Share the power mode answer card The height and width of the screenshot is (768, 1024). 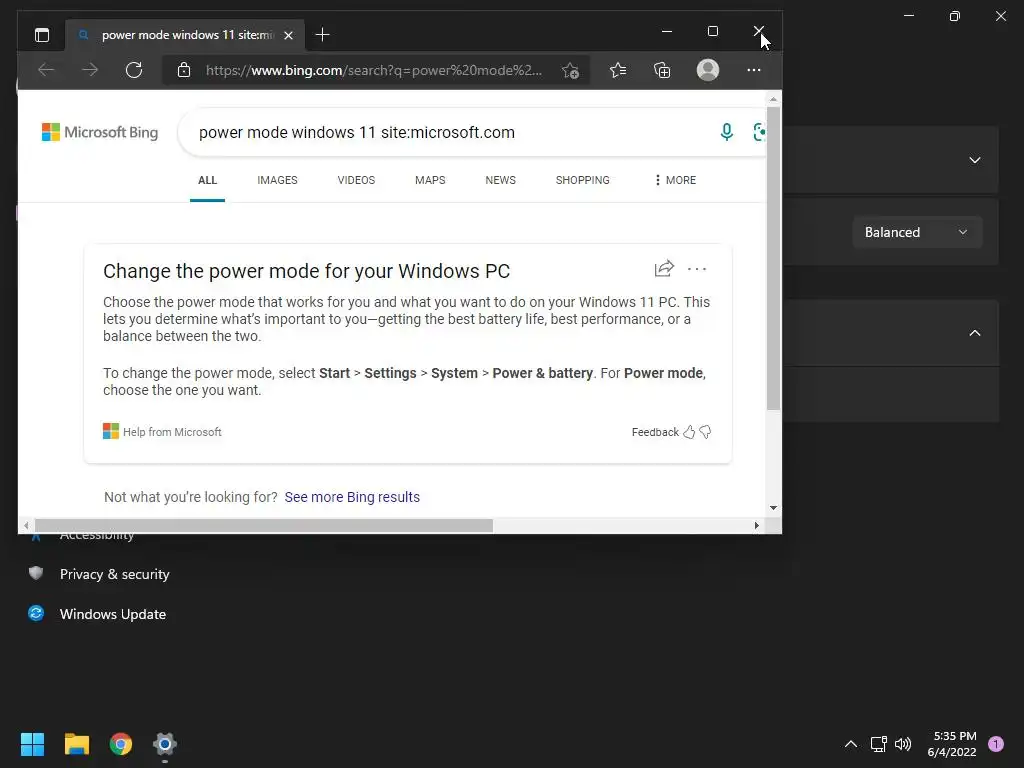pyautogui.click(x=664, y=268)
